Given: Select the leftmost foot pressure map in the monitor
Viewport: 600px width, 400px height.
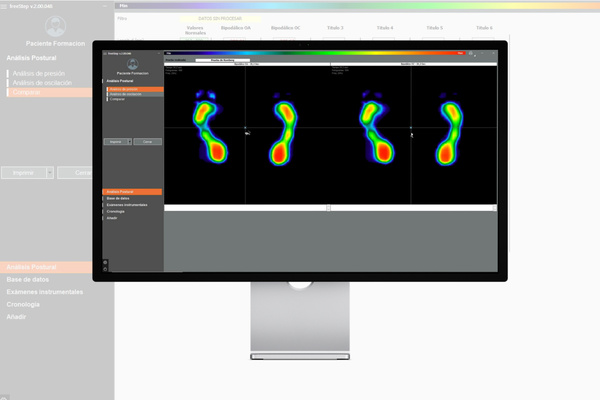Looking at the screenshot, I should [x=207, y=130].
